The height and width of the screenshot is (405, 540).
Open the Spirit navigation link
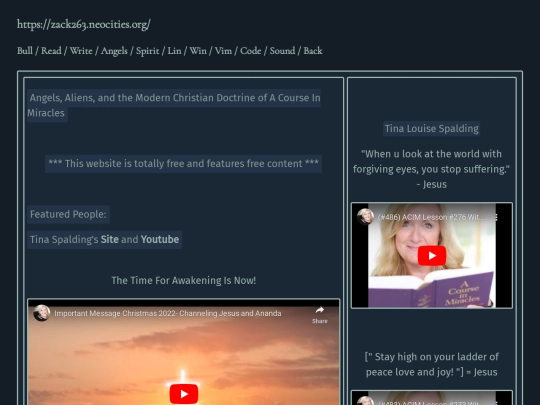(x=147, y=51)
